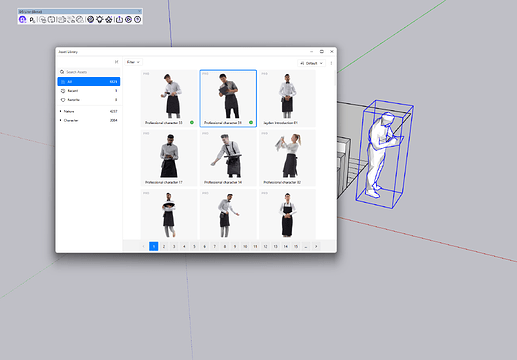
Task: Select the All assets category
Action: click(x=89, y=82)
